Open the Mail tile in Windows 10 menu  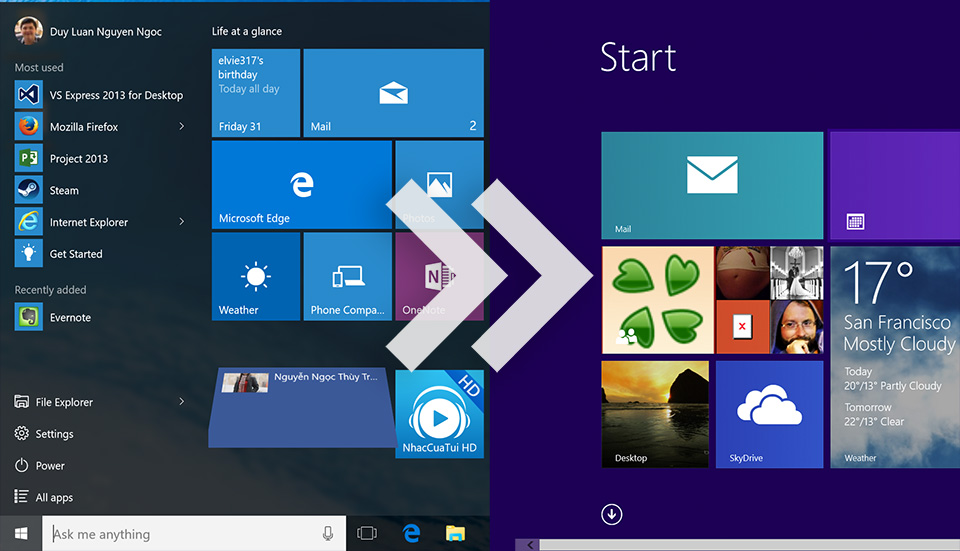(393, 93)
